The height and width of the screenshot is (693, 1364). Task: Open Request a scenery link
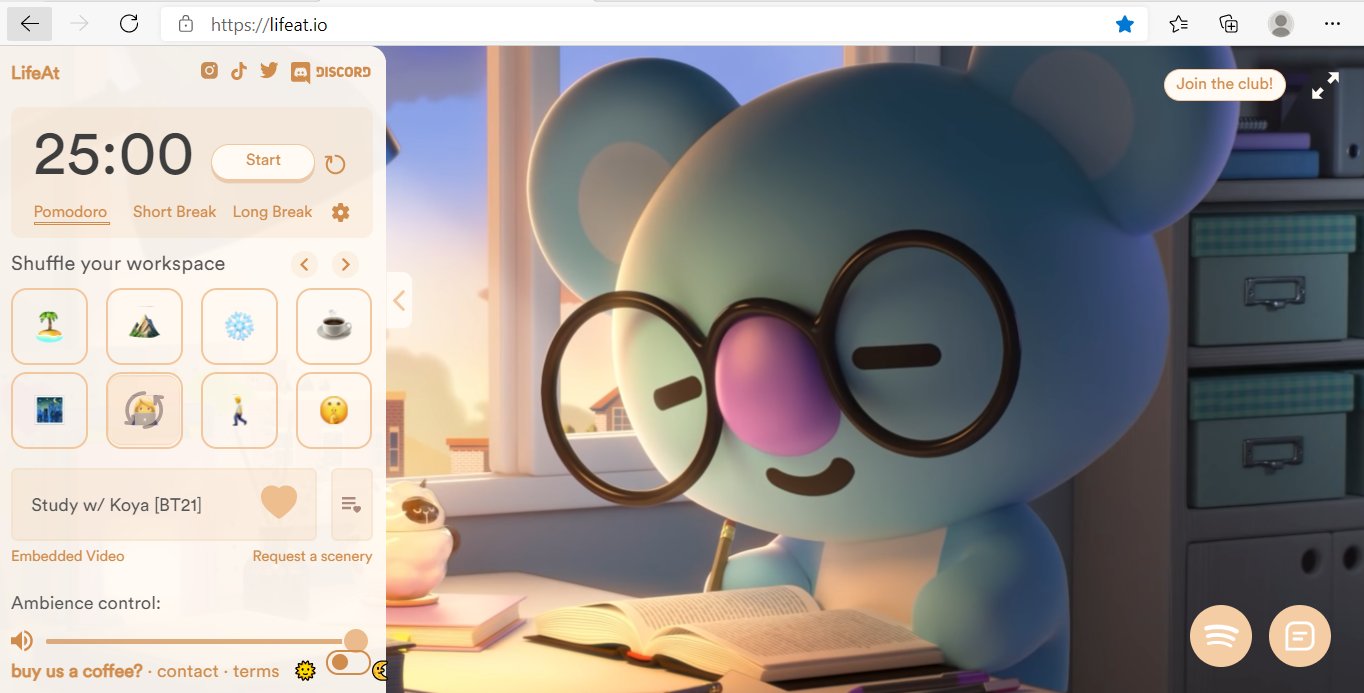point(312,556)
